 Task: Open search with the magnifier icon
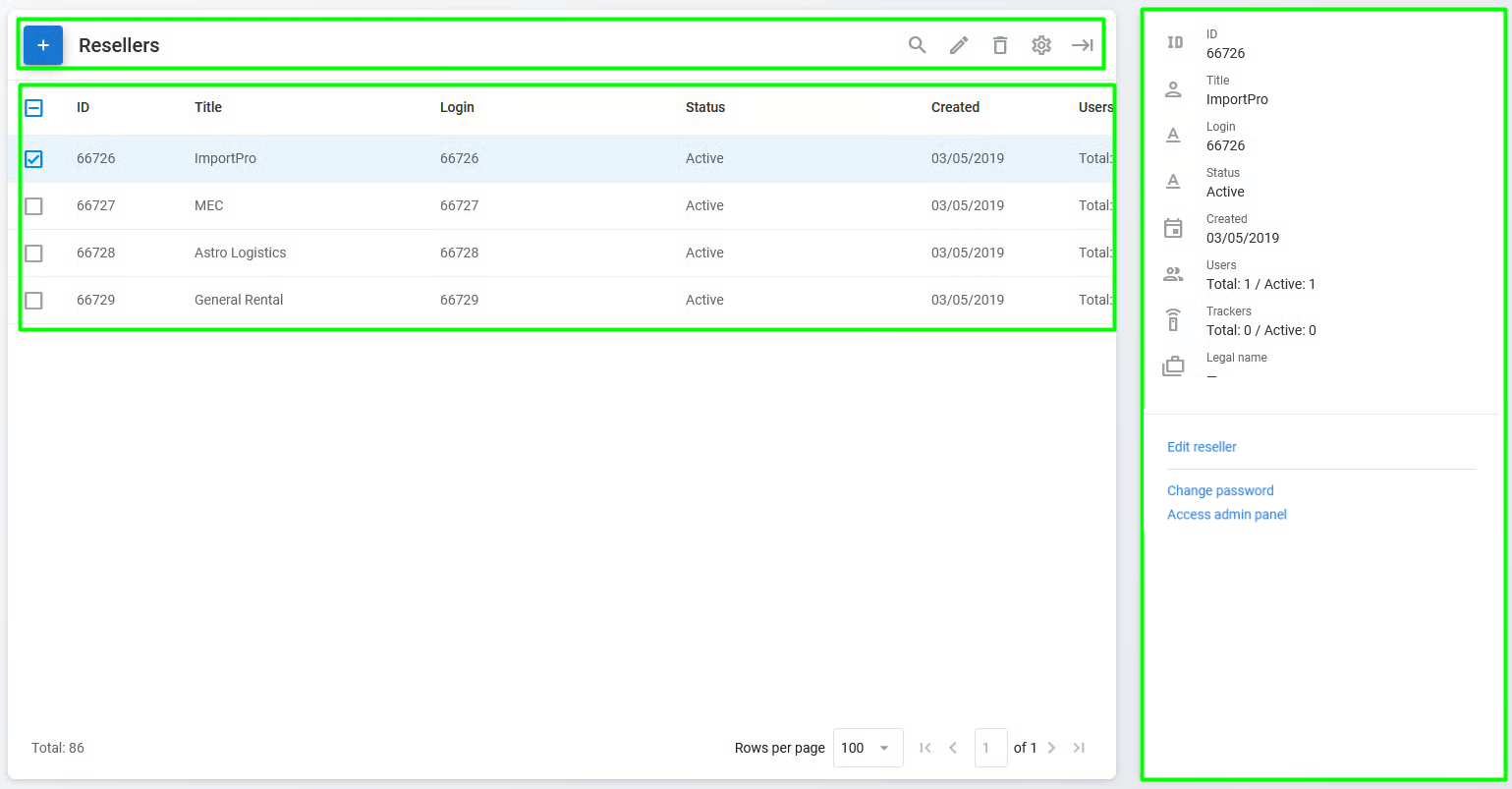(x=918, y=45)
